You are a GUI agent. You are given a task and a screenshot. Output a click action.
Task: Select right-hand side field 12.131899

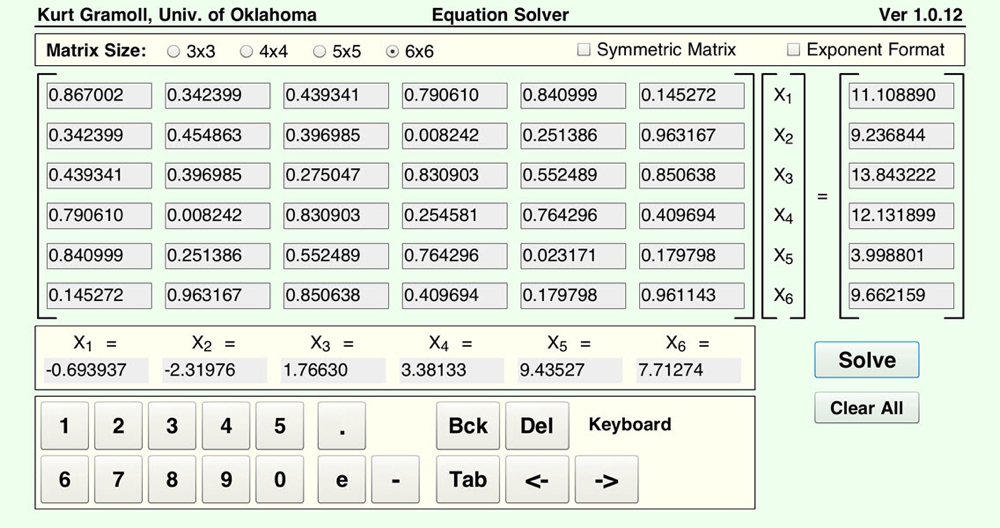click(901, 216)
